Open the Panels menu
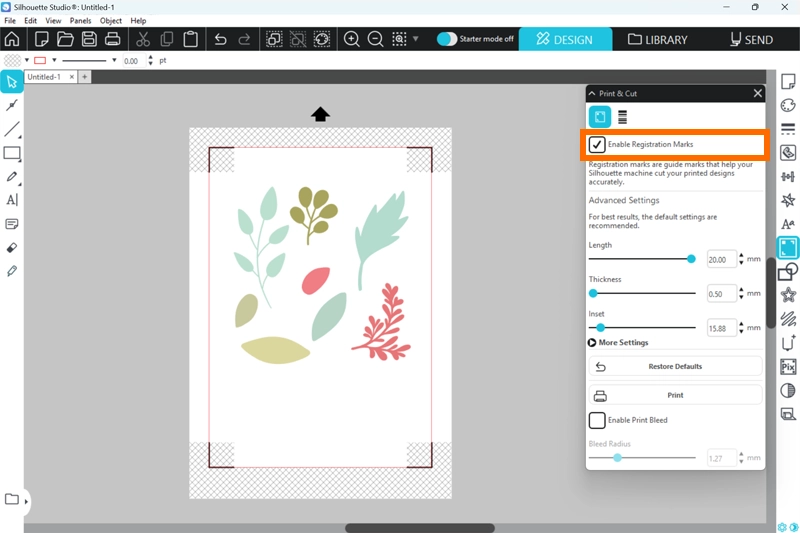This screenshot has height=533, width=800. [x=80, y=20]
